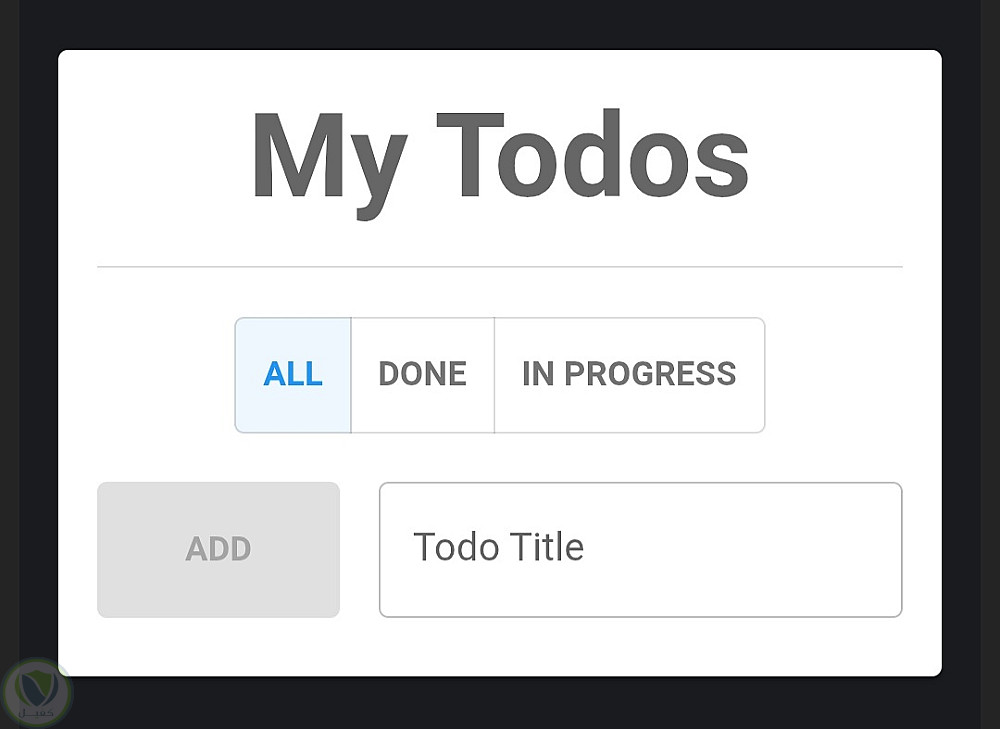Focus the Todo Title input field
Image resolution: width=1000 pixels, height=729 pixels.
pyautogui.click(x=640, y=549)
